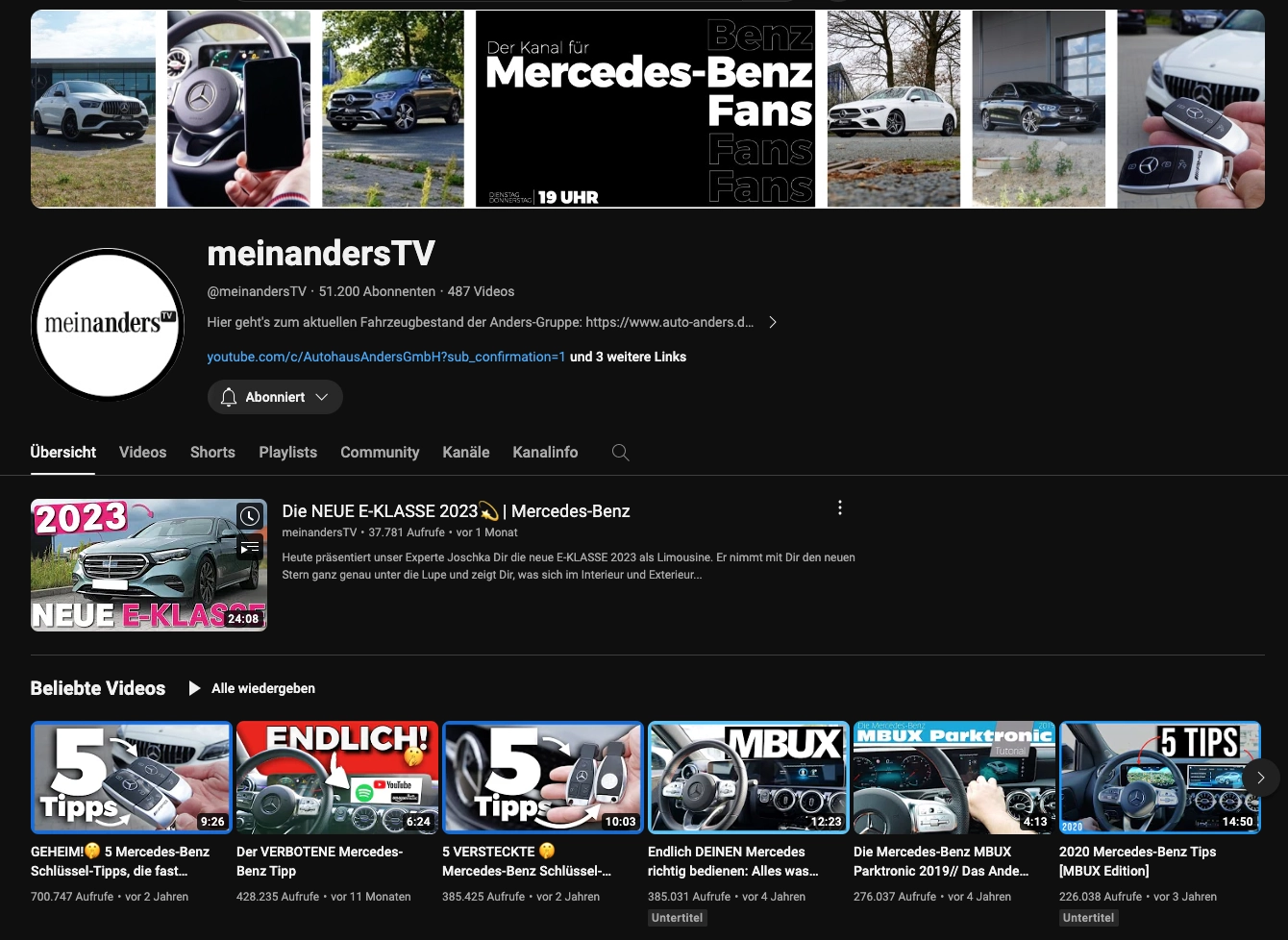
Task: Click 'GEHEIM! 5 Mercedes-Benz Schlüssel-Tipps' title
Action: (120, 861)
